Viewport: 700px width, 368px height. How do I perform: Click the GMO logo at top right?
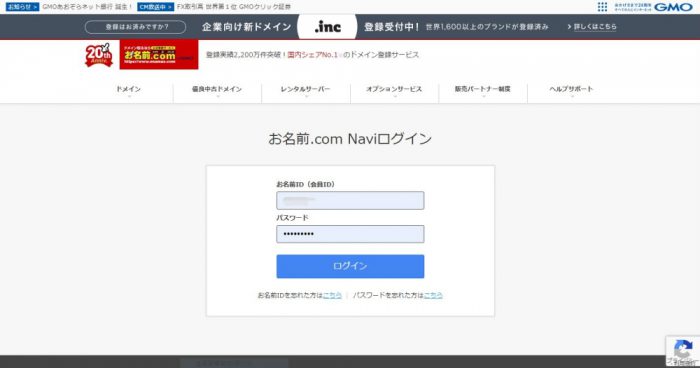coord(673,7)
